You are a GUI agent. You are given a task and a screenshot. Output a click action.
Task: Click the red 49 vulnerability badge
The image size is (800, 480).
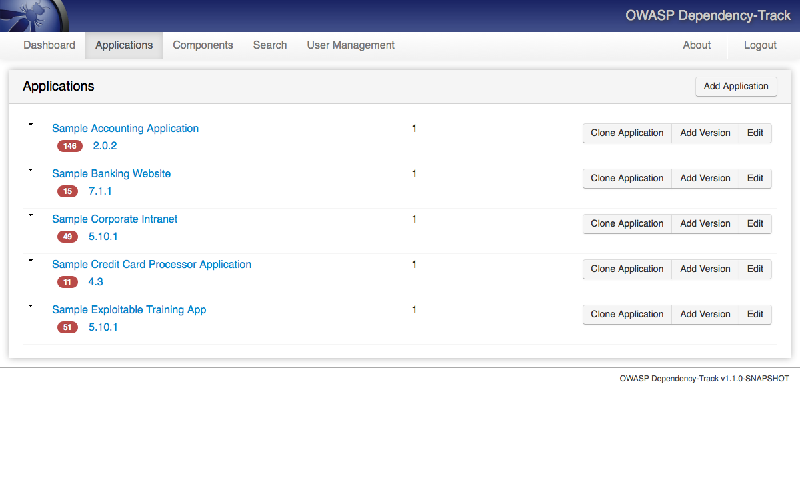[67, 237]
